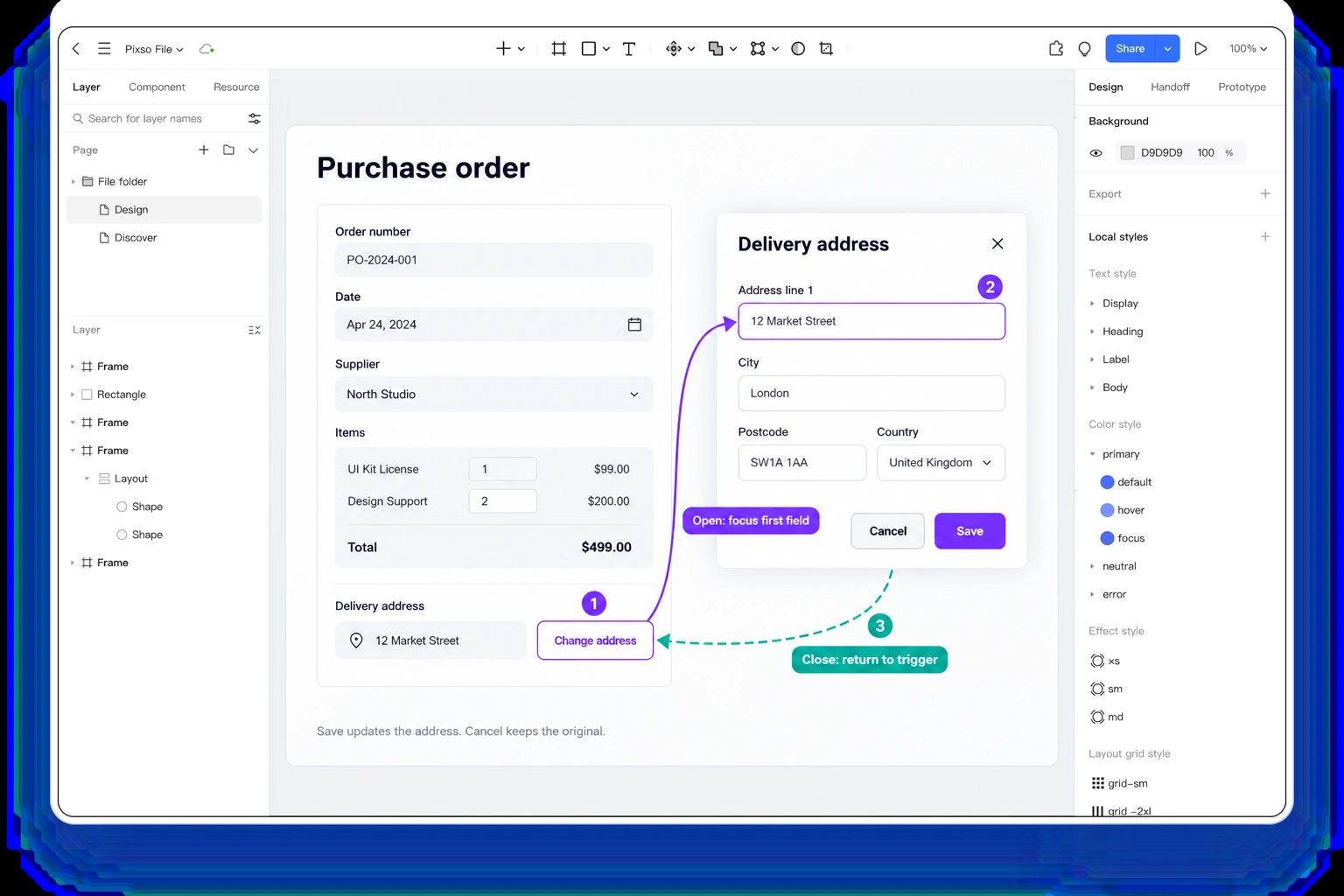This screenshot has height=896, width=1344.
Task: Select the primary hover color style swatch
Action: tap(1107, 510)
